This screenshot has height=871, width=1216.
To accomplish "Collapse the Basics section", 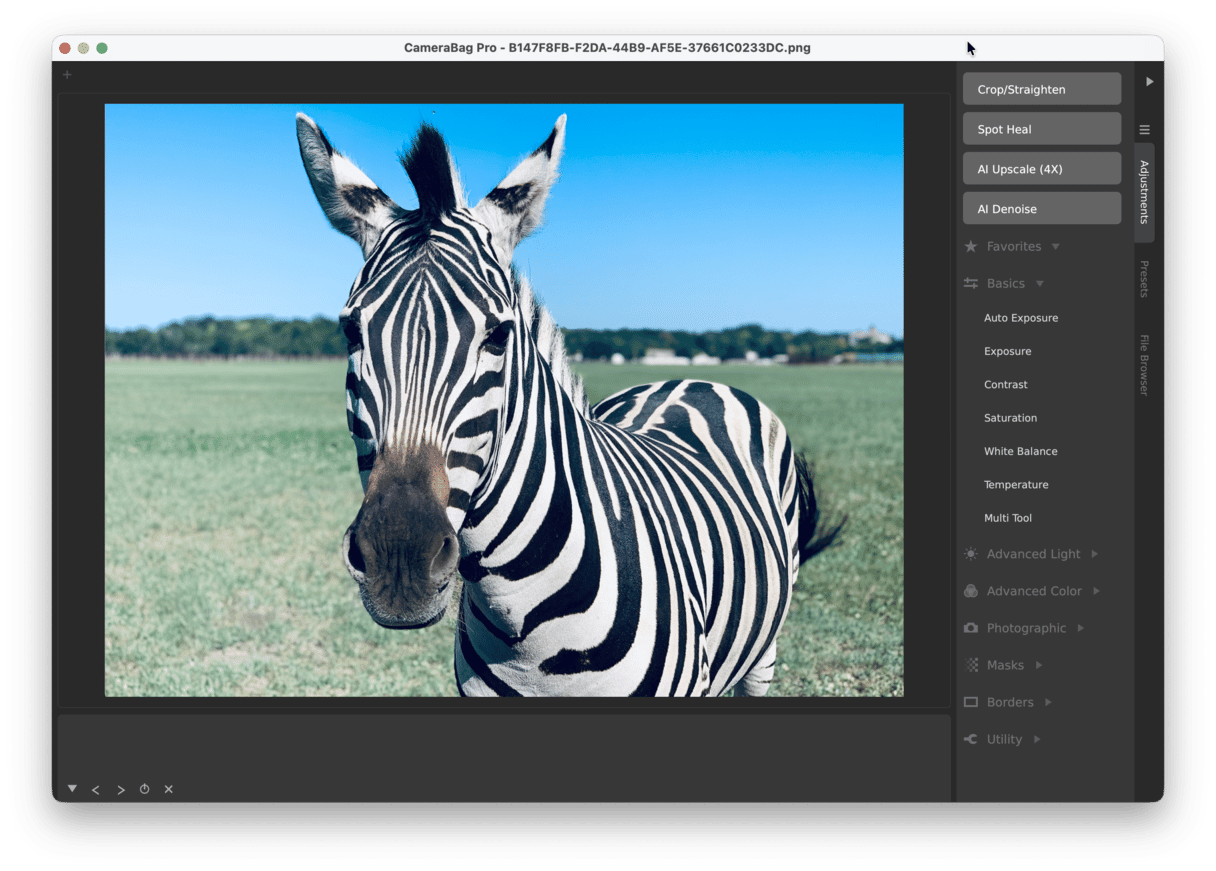I will (1004, 283).
